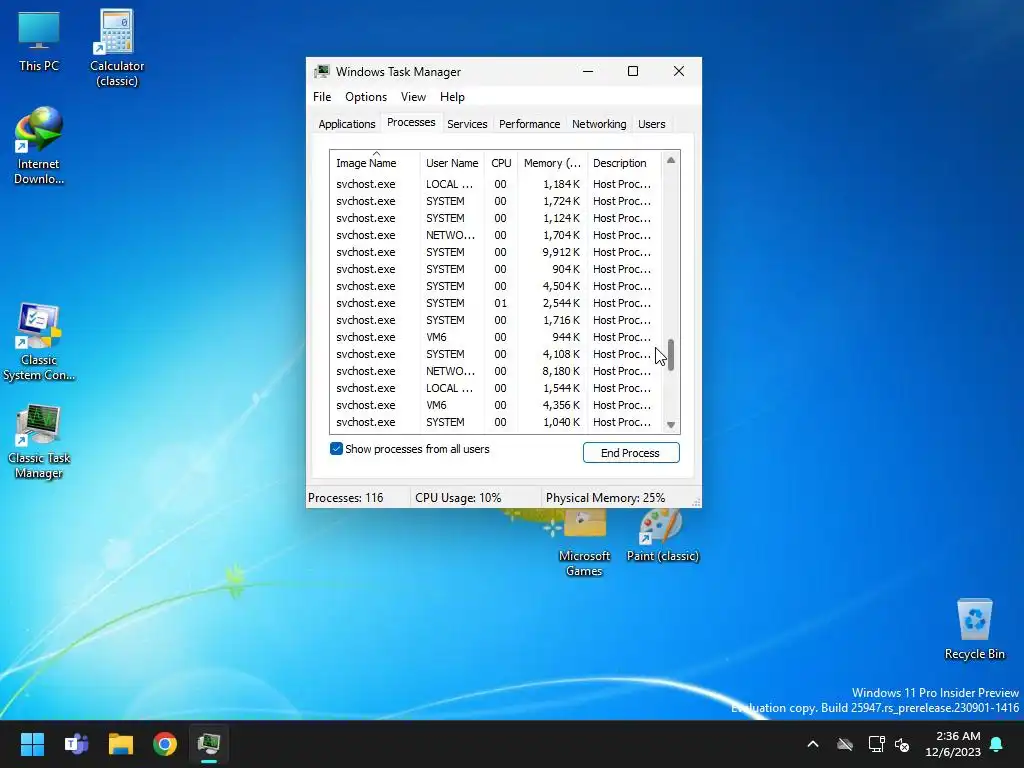Switch to the Applications tab
This screenshot has height=768, width=1024.
pos(347,124)
